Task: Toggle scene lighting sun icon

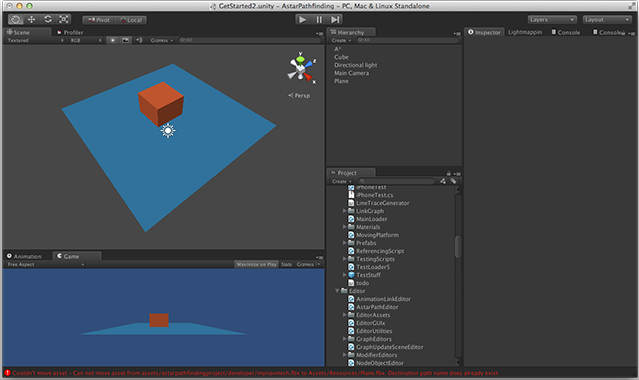Action: point(112,40)
